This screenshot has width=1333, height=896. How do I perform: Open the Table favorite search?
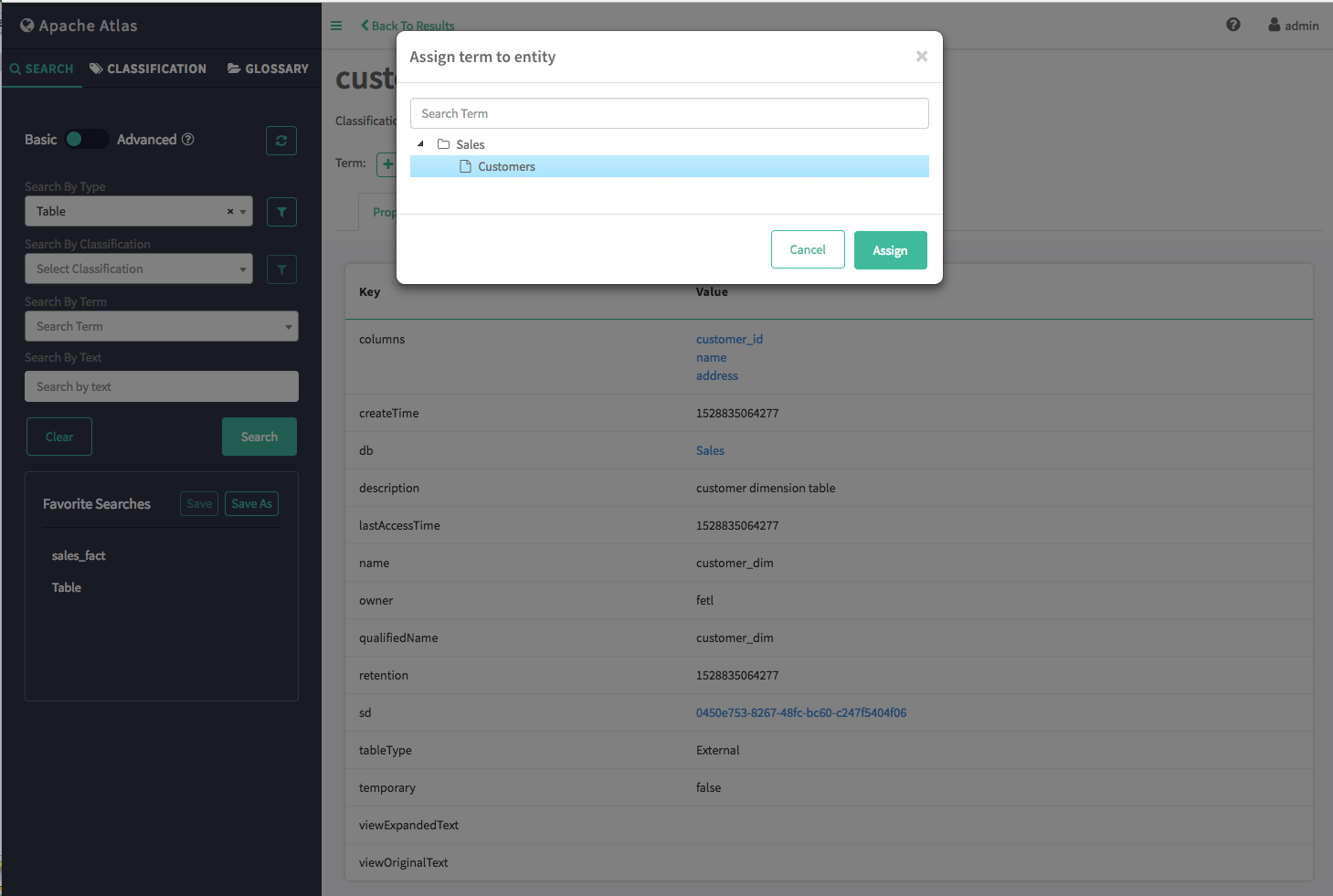click(x=67, y=587)
